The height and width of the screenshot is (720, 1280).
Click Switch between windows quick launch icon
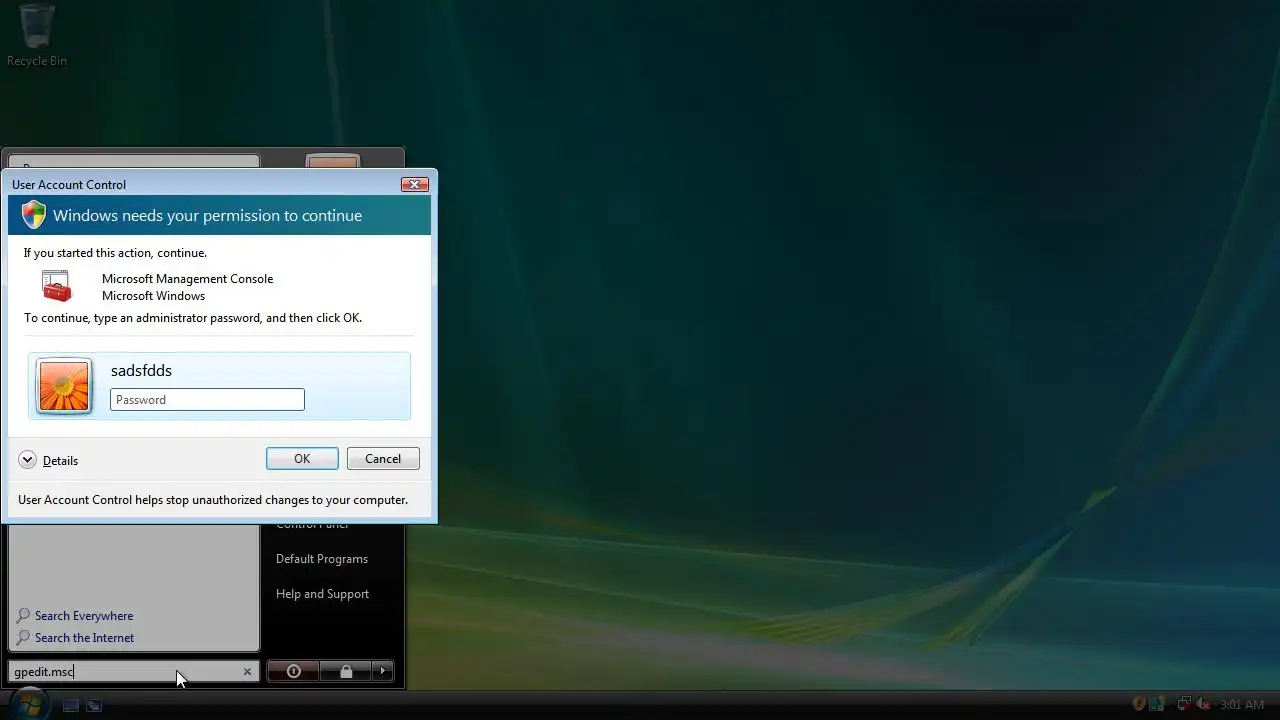pos(94,705)
